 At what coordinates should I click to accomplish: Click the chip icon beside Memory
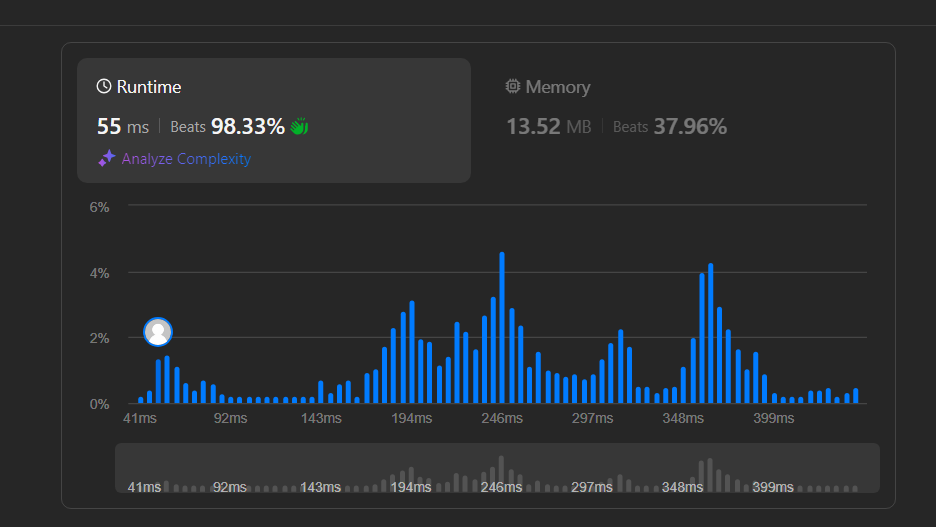pyautogui.click(x=513, y=87)
